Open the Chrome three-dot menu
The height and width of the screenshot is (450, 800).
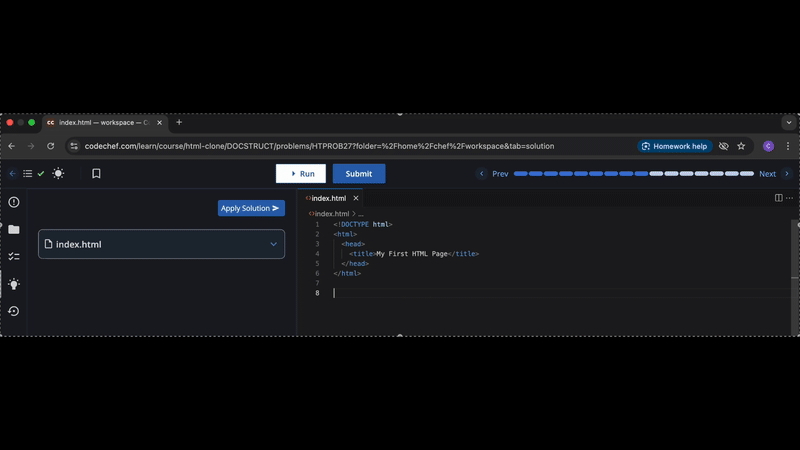click(788, 146)
